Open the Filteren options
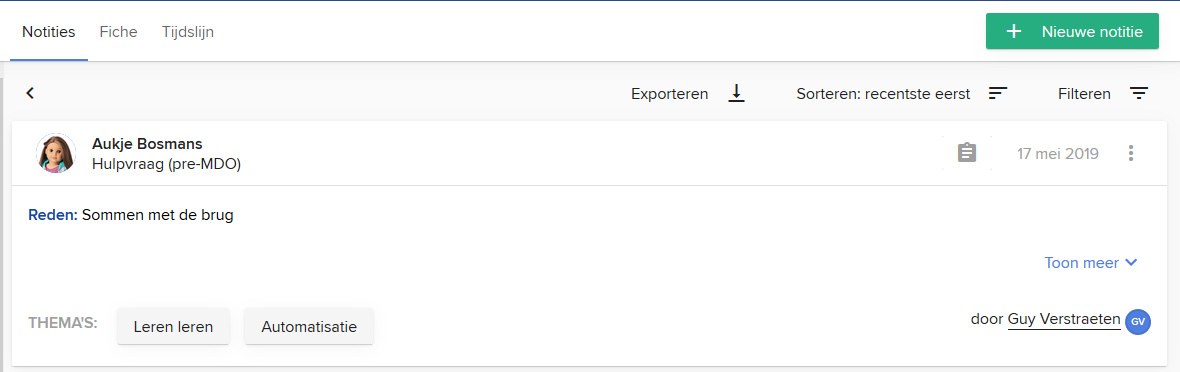This screenshot has height=372, width=1180. [x=1103, y=94]
